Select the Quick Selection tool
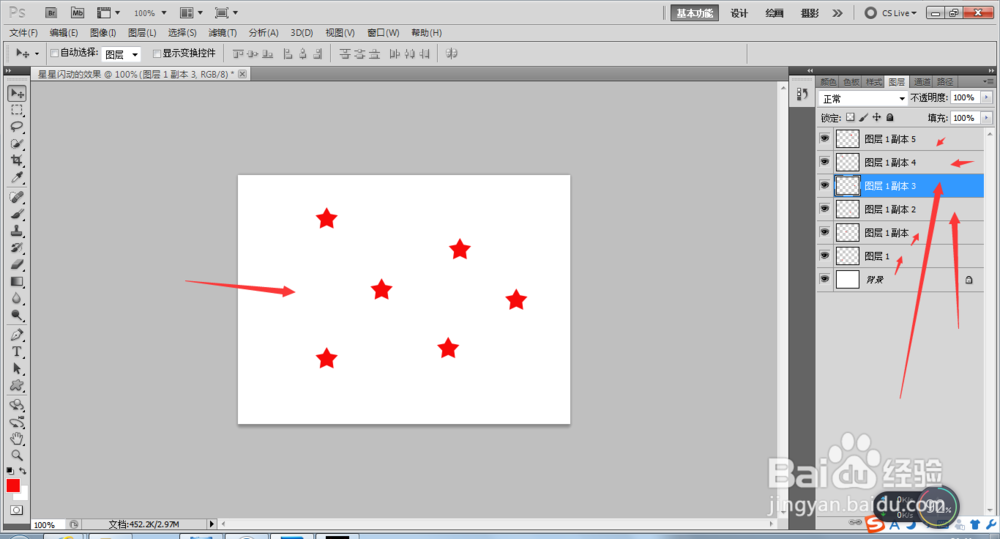 [x=17, y=144]
